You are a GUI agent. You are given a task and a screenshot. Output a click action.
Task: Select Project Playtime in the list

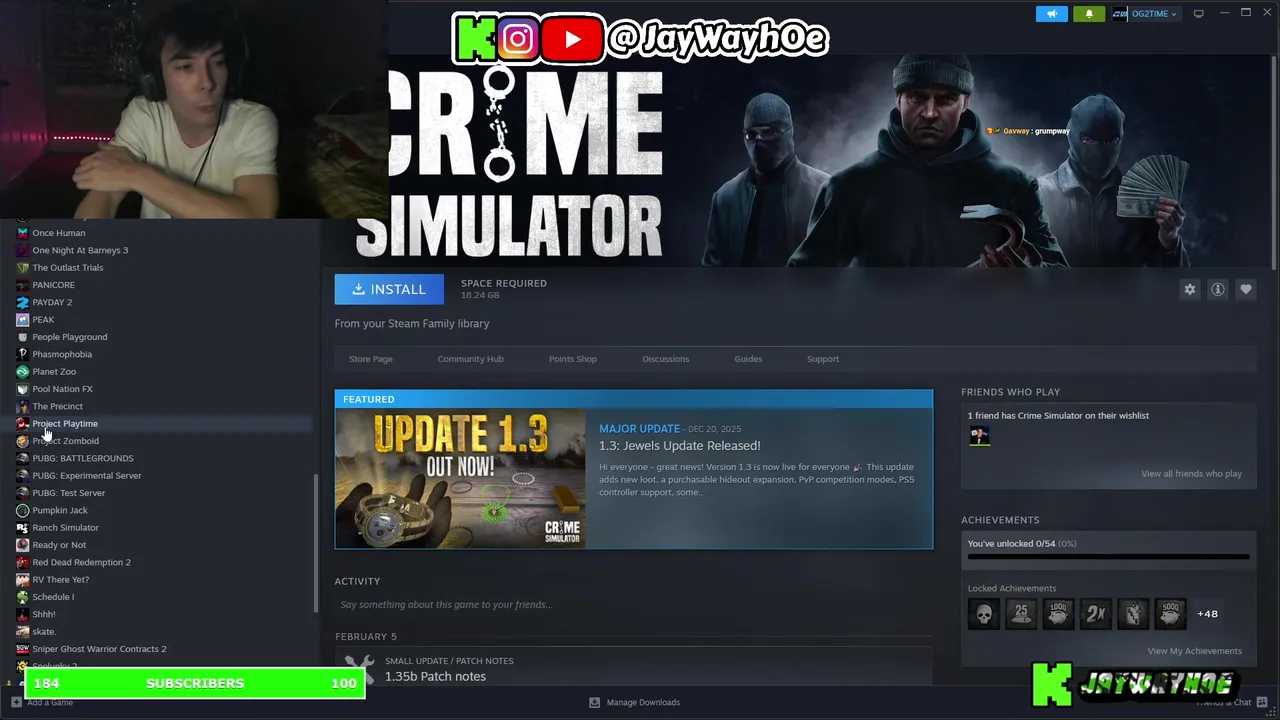(x=64, y=424)
